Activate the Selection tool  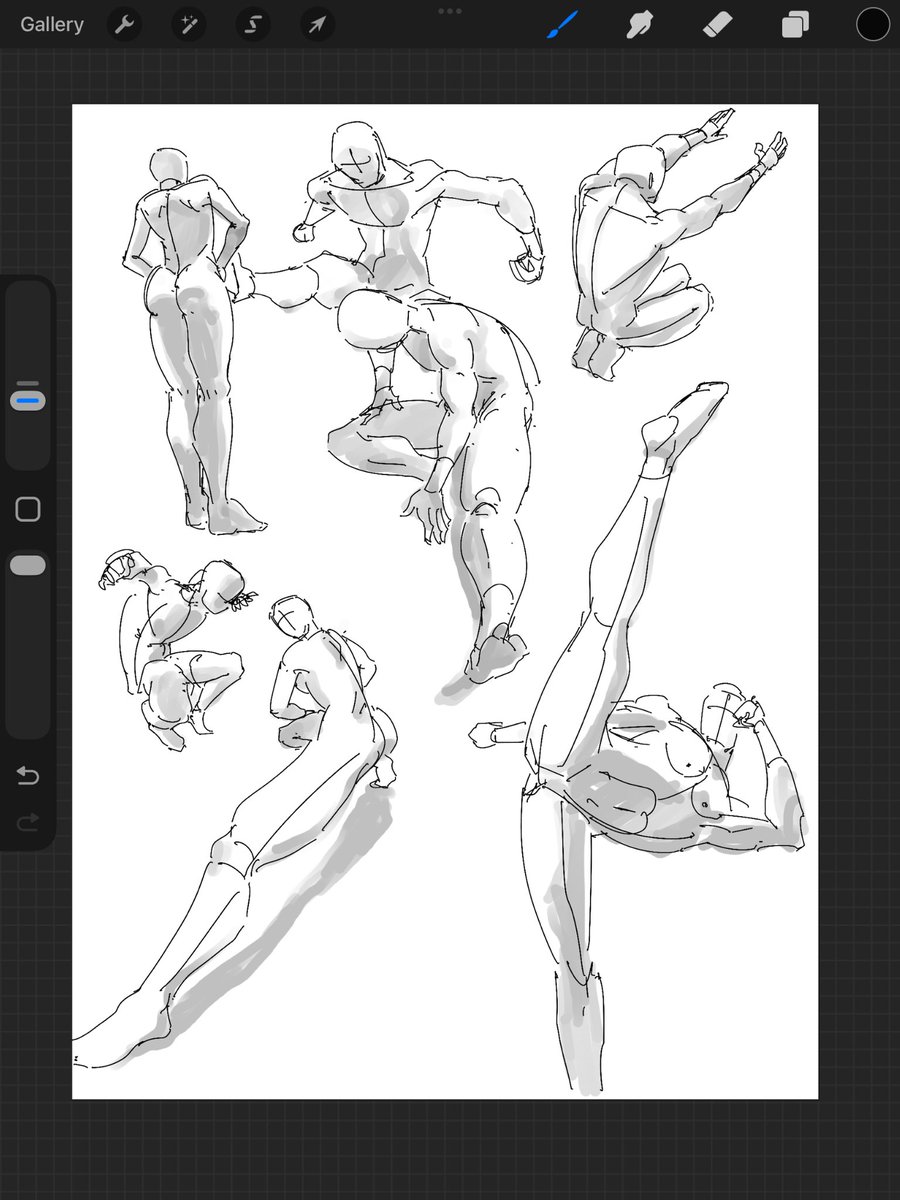(x=253, y=25)
